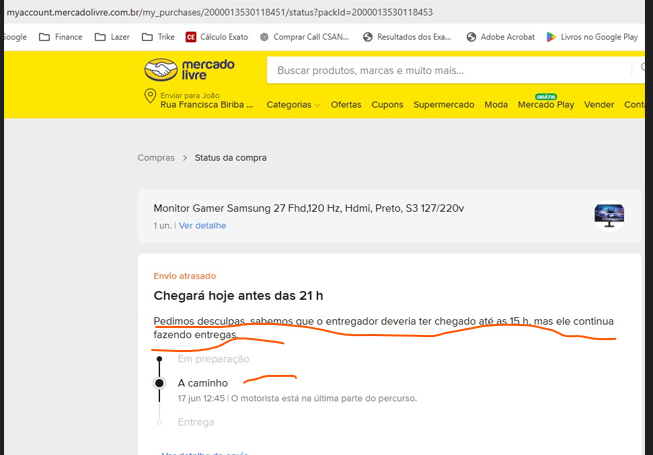Screen dimensions: 653x455
Task: Click the Status da compra breadcrumb text
Action: 230,158
